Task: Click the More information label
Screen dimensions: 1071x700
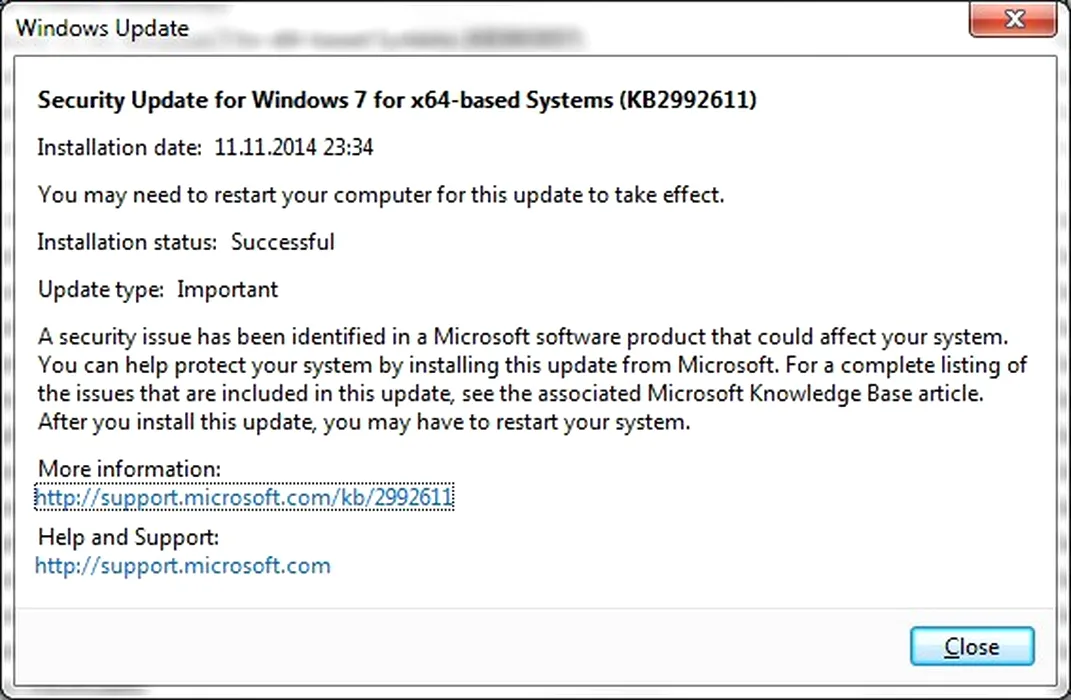Action: (x=129, y=469)
